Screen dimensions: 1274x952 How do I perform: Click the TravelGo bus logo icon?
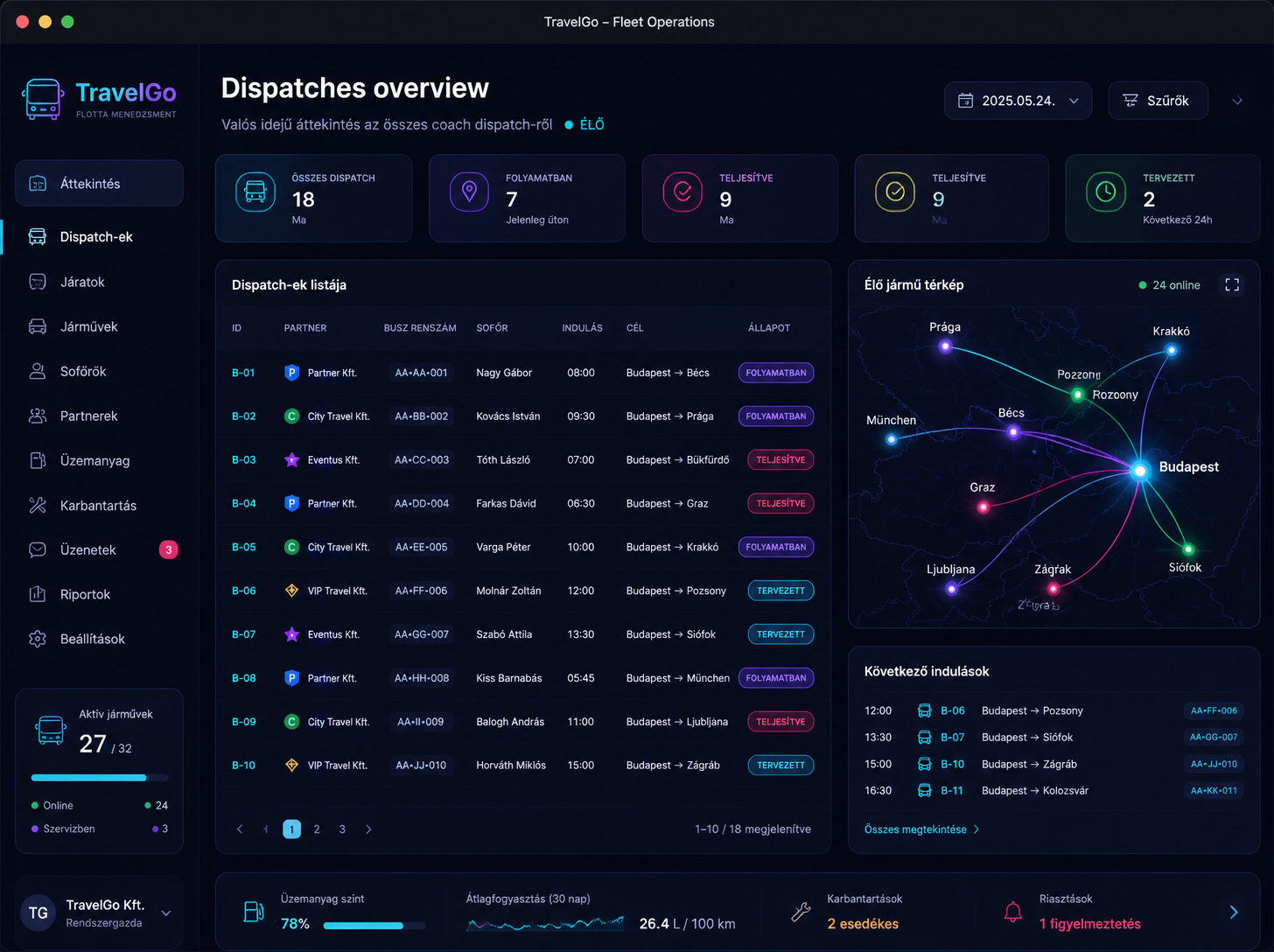click(43, 99)
